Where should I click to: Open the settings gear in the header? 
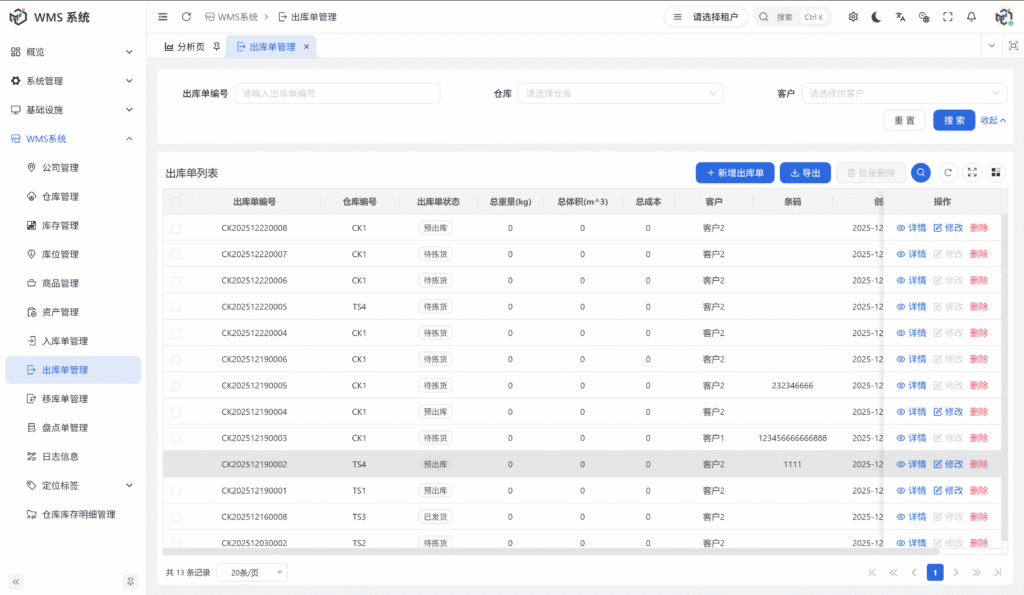click(x=853, y=16)
